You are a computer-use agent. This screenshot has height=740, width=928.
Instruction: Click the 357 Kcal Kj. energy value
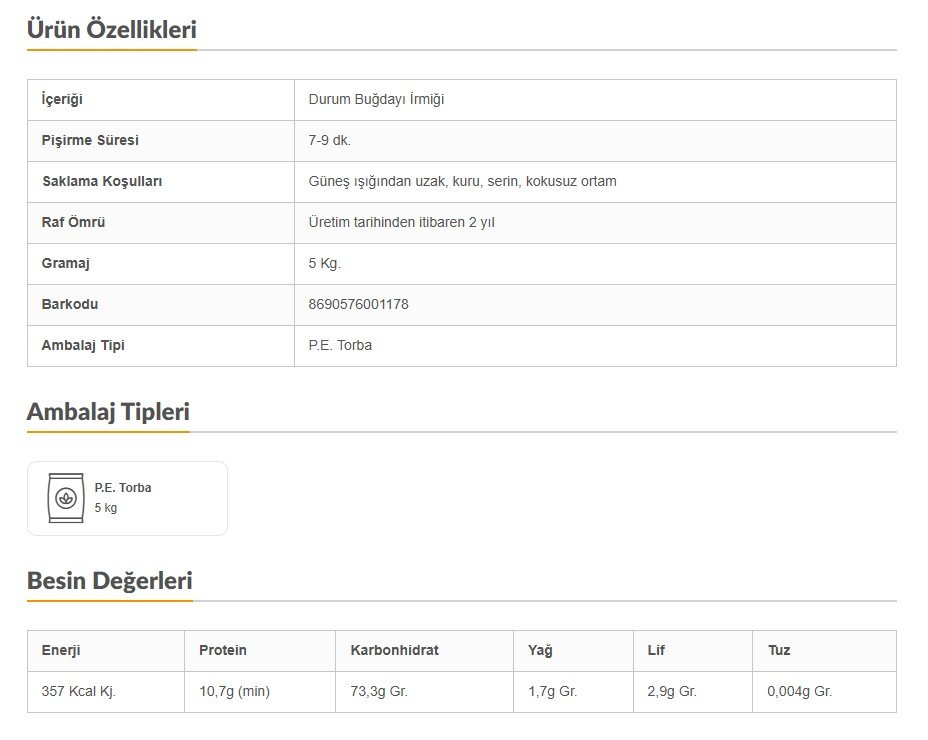tap(78, 691)
